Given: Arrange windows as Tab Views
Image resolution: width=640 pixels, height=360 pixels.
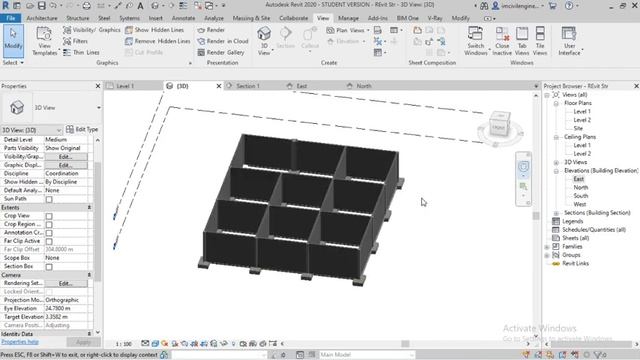Looking at the screenshot, I should click(x=522, y=41).
